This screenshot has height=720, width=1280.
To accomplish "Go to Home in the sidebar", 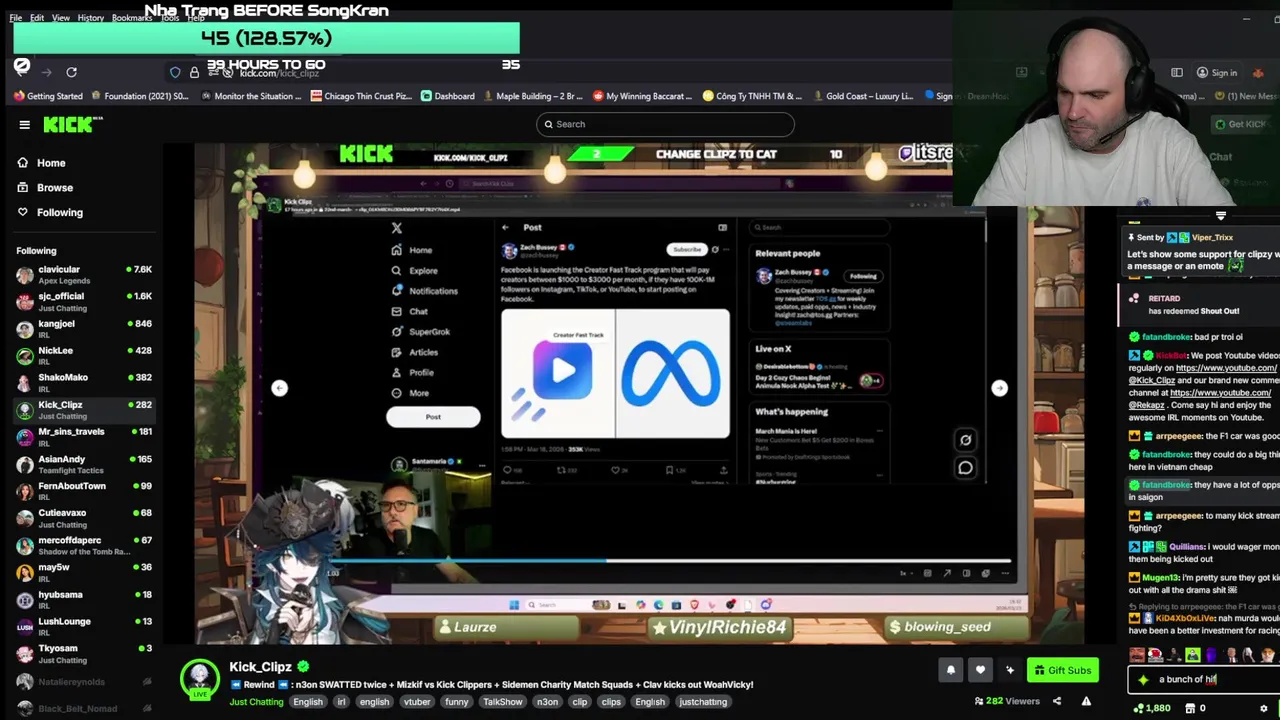I will pyautogui.click(x=40, y=163).
